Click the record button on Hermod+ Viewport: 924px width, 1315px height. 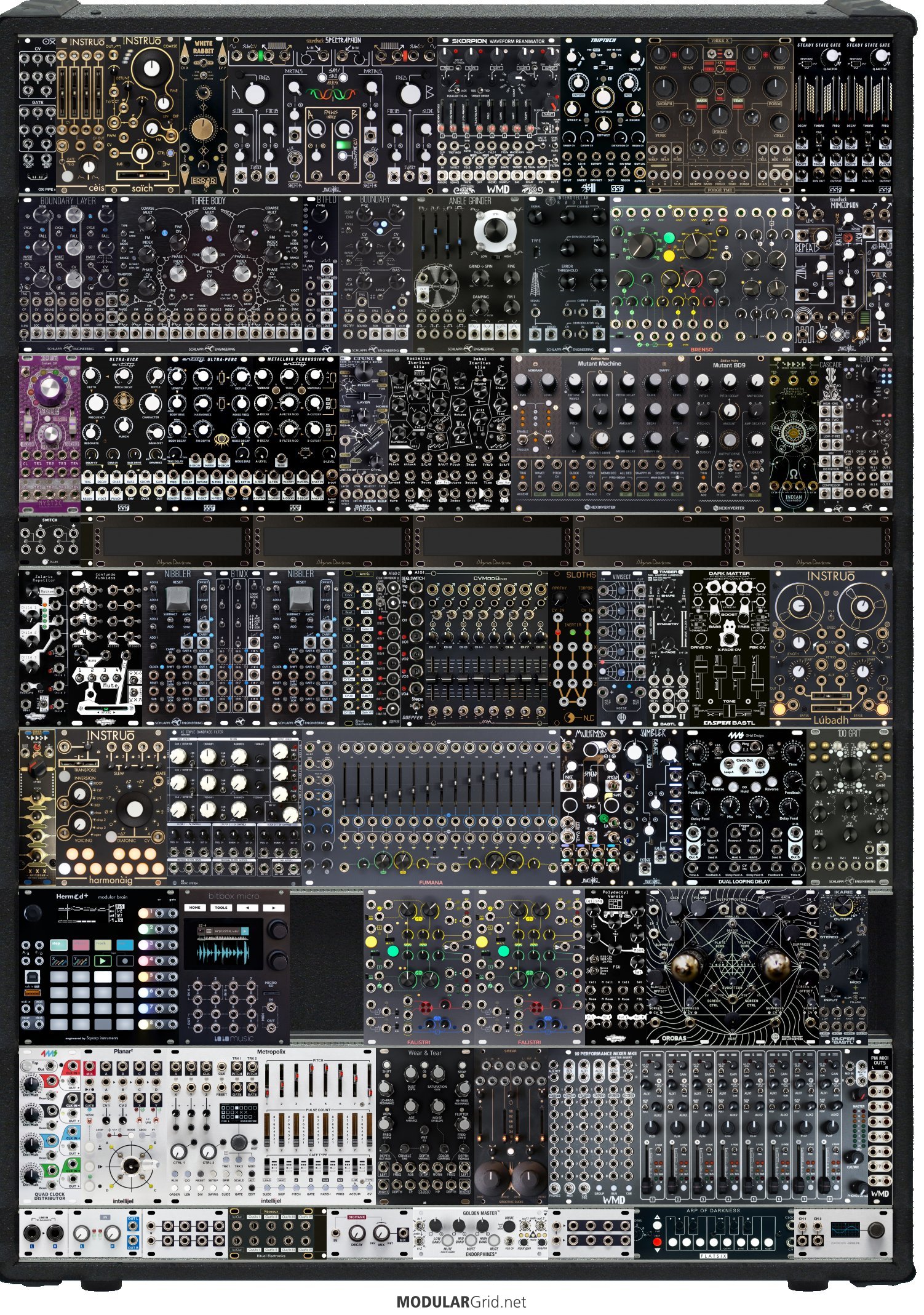coord(124,960)
